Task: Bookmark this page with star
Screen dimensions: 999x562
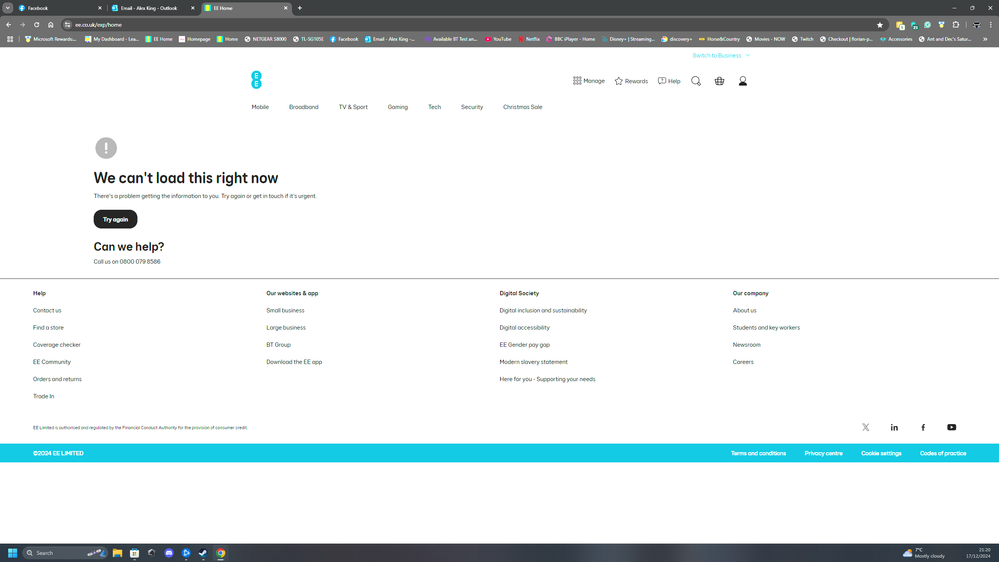Action: point(880,25)
